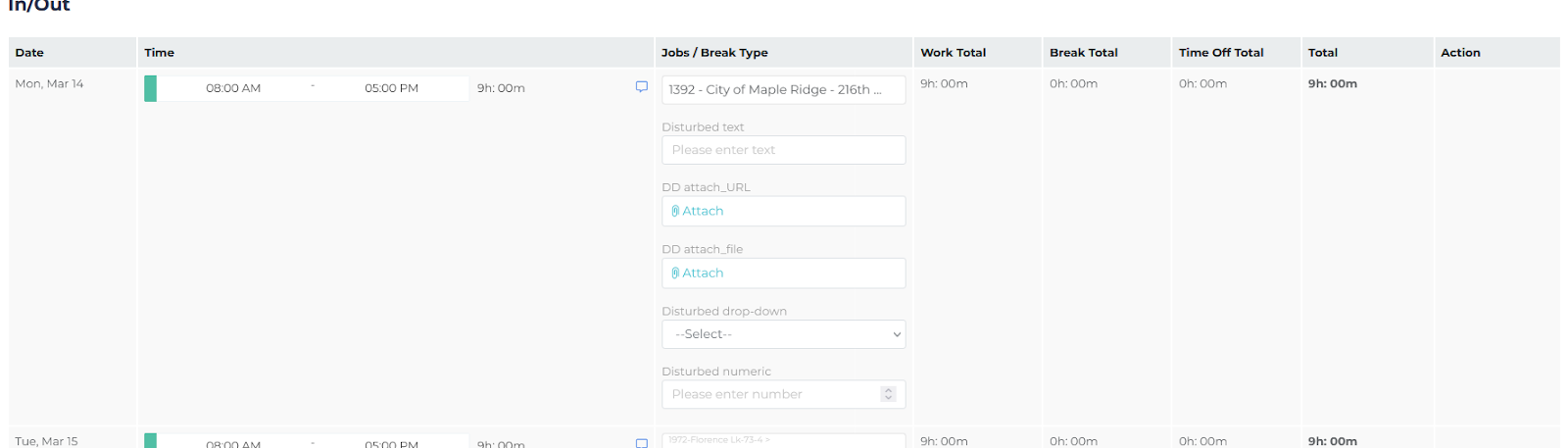Edit the 05:00 PM end time on Monday
Image resolution: width=1568 pixels, height=448 pixels.
(391, 88)
